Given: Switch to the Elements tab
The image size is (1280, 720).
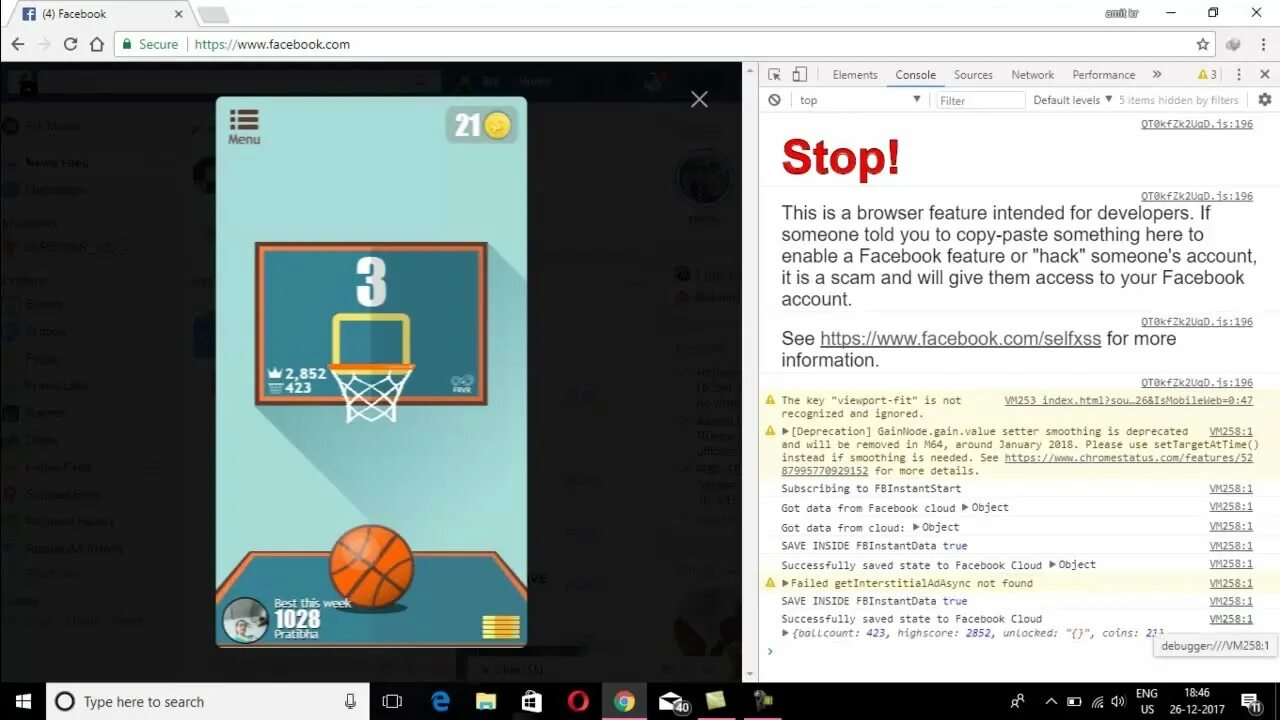Looking at the screenshot, I should pyautogui.click(x=855, y=75).
